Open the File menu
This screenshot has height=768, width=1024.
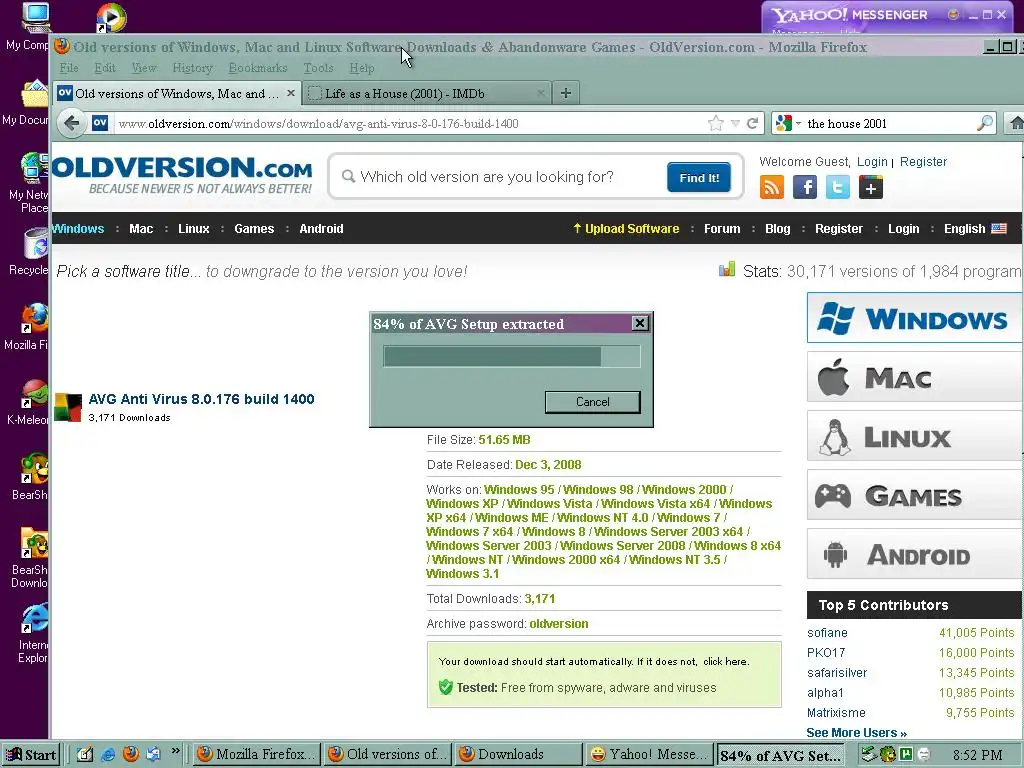69,68
